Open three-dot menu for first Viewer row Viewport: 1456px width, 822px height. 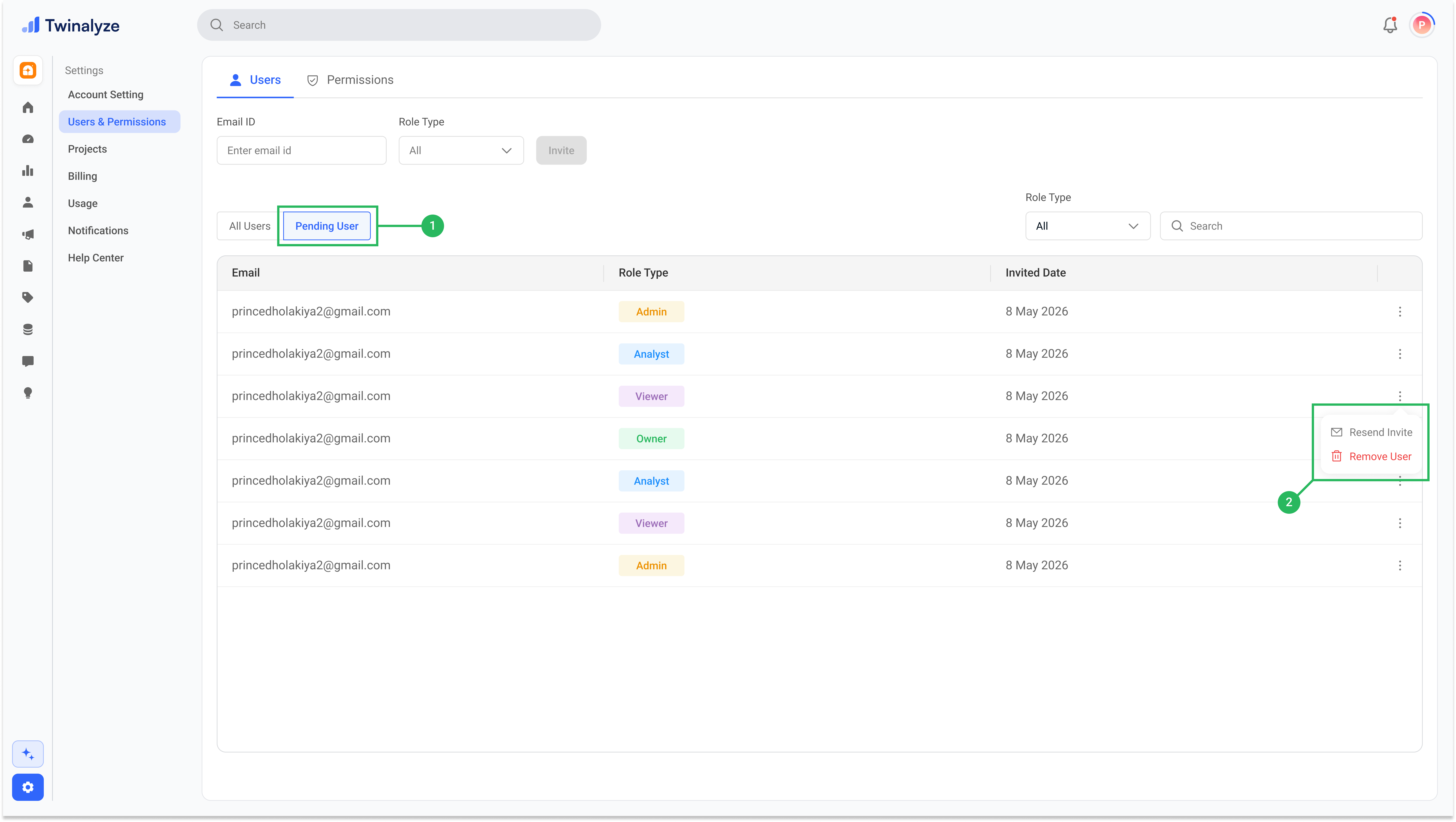(1400, 396)
